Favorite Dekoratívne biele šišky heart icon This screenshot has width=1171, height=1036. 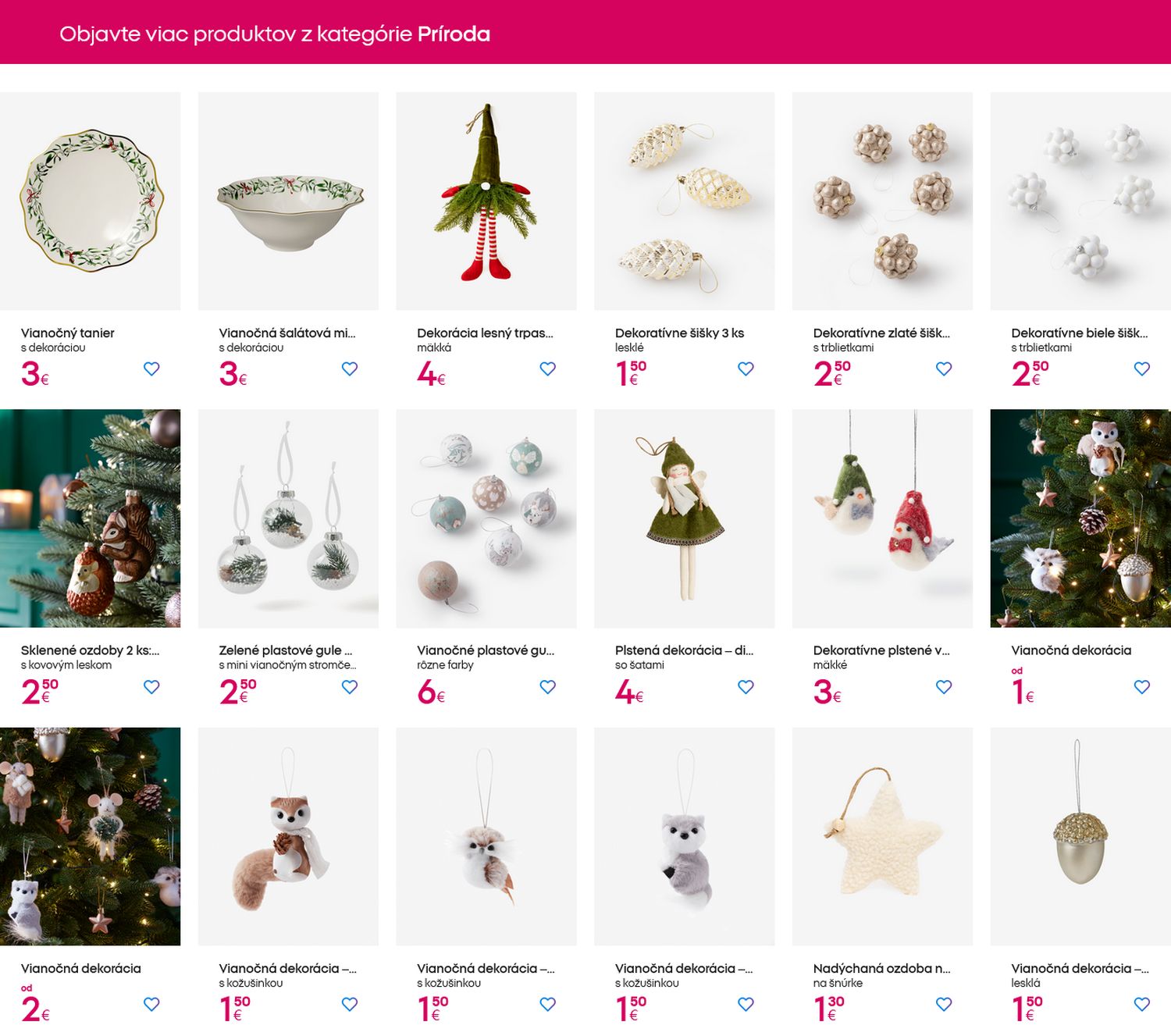1142,368
